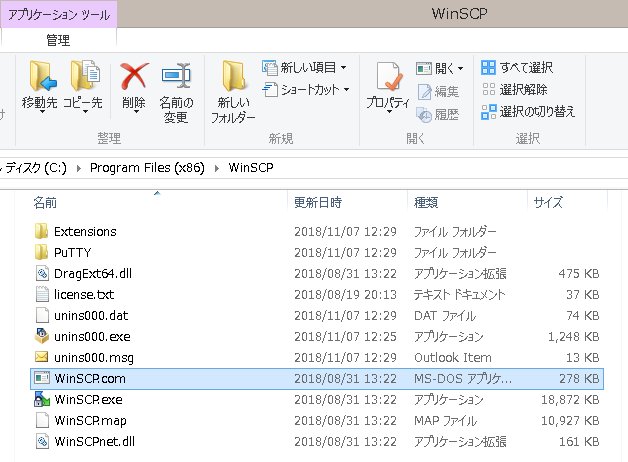This screenshot has height=462, width=628.
Task: Expand the コピー先 dropdown arrow
Action: (x=85, y=112)
